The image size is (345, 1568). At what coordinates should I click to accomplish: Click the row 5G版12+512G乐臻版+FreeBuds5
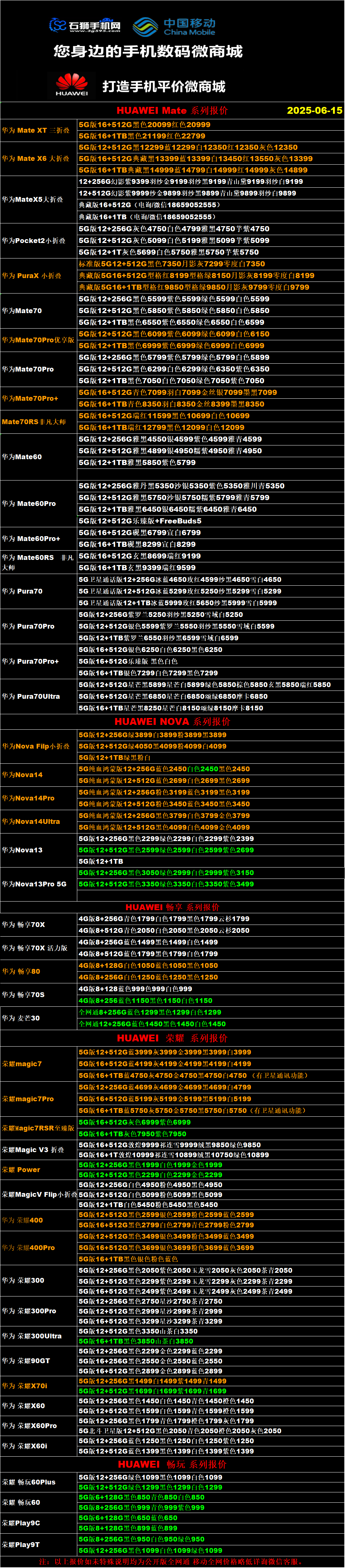[140, 521]
